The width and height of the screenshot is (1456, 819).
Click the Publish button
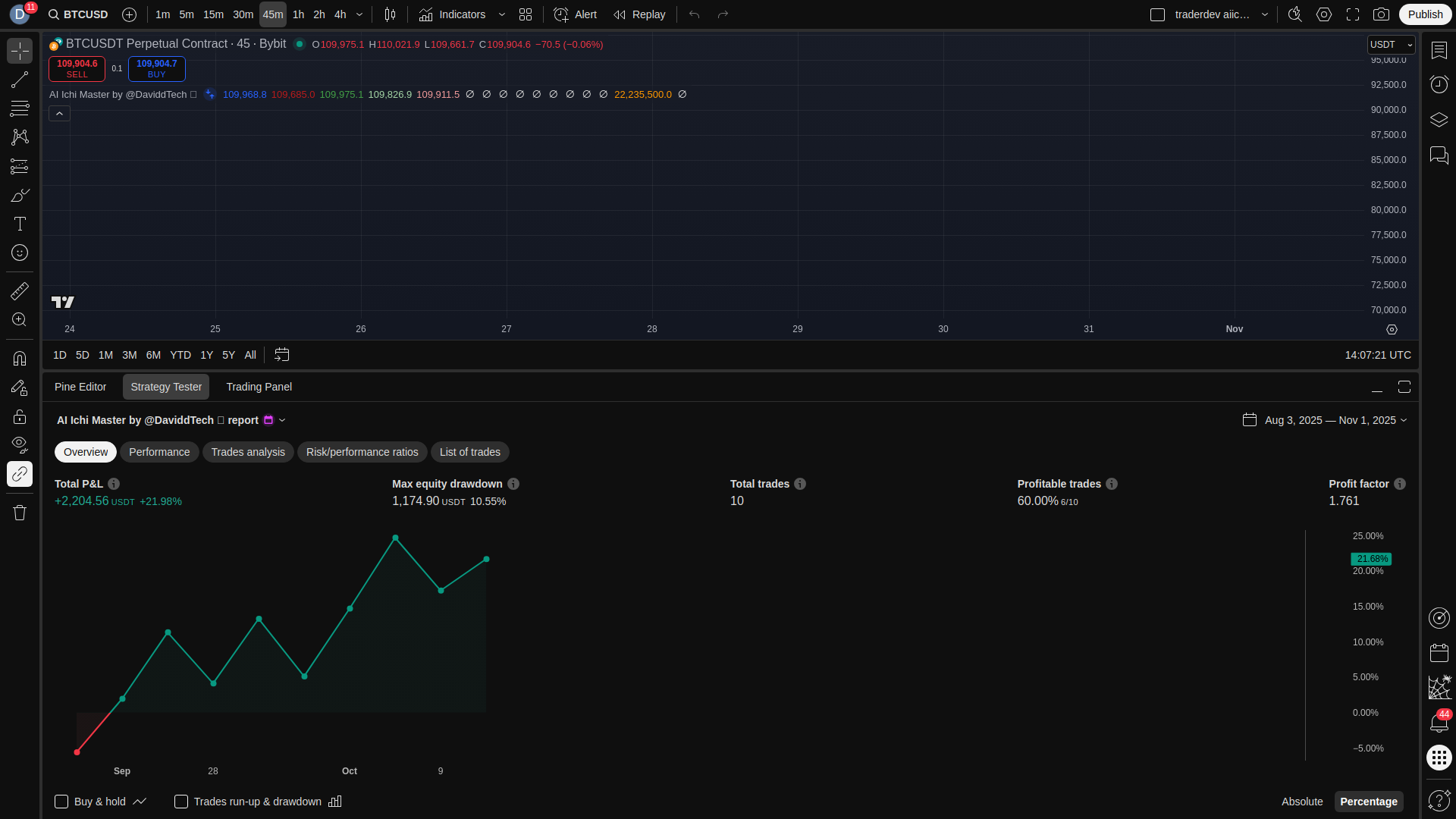1425,14
